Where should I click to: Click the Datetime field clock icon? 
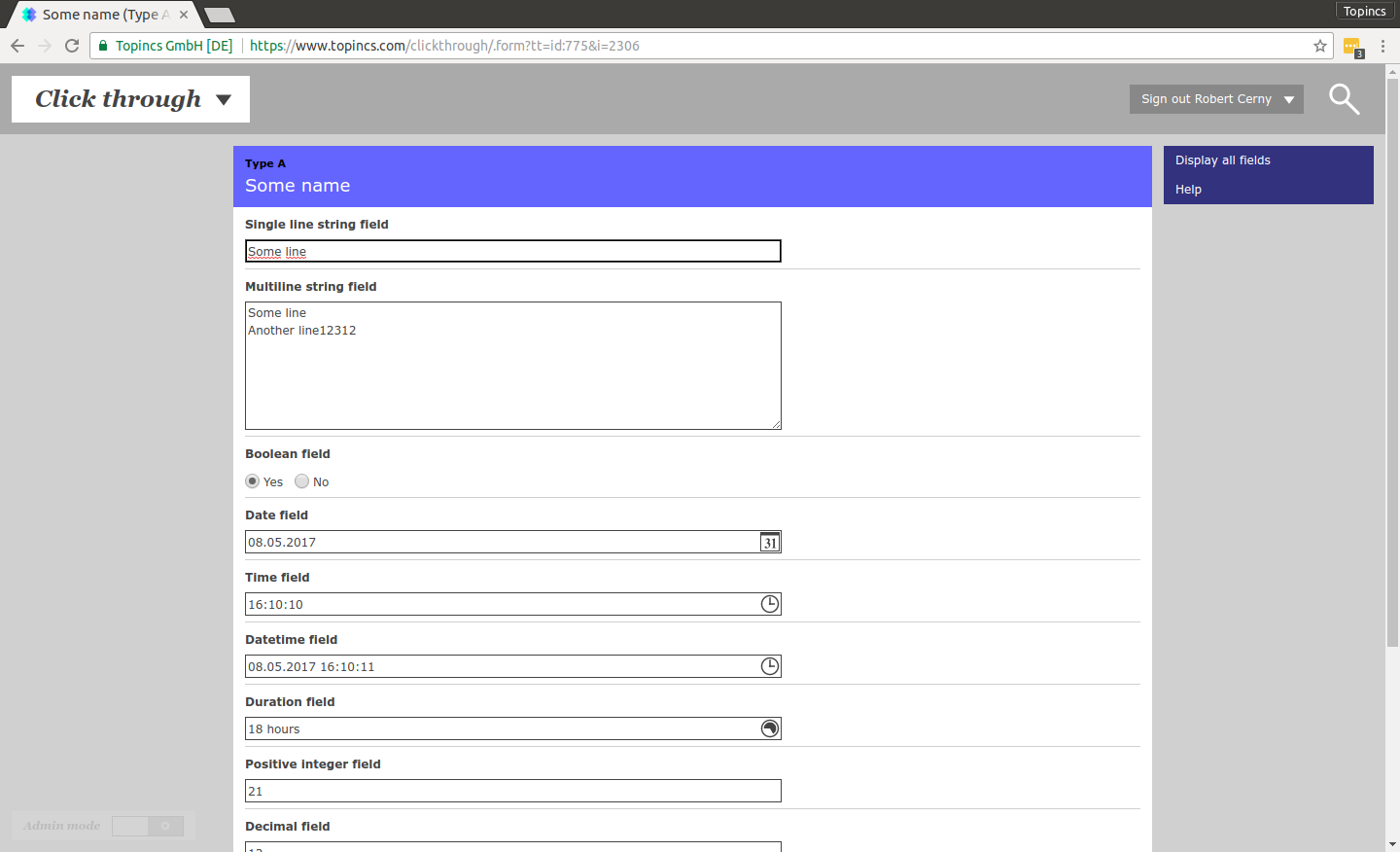pos(770,666)
